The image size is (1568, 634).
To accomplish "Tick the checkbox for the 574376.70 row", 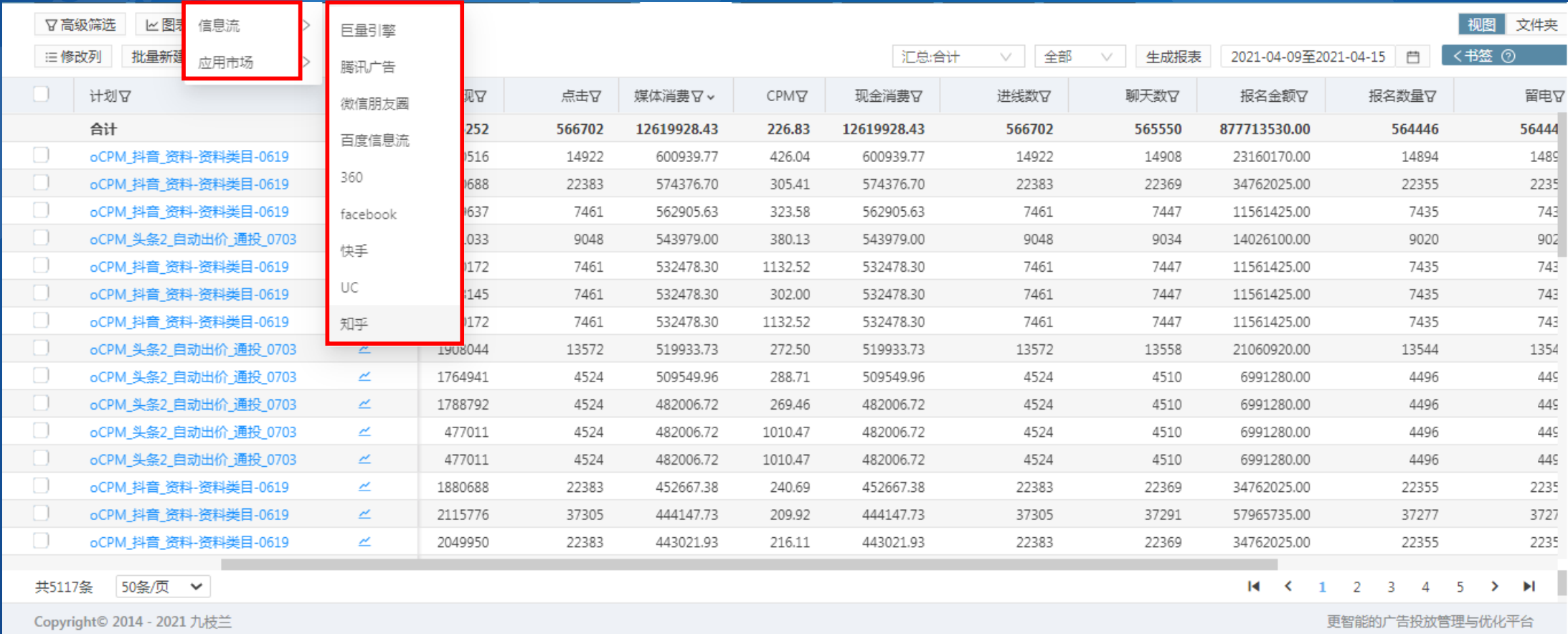I will [x=41, y=182].
